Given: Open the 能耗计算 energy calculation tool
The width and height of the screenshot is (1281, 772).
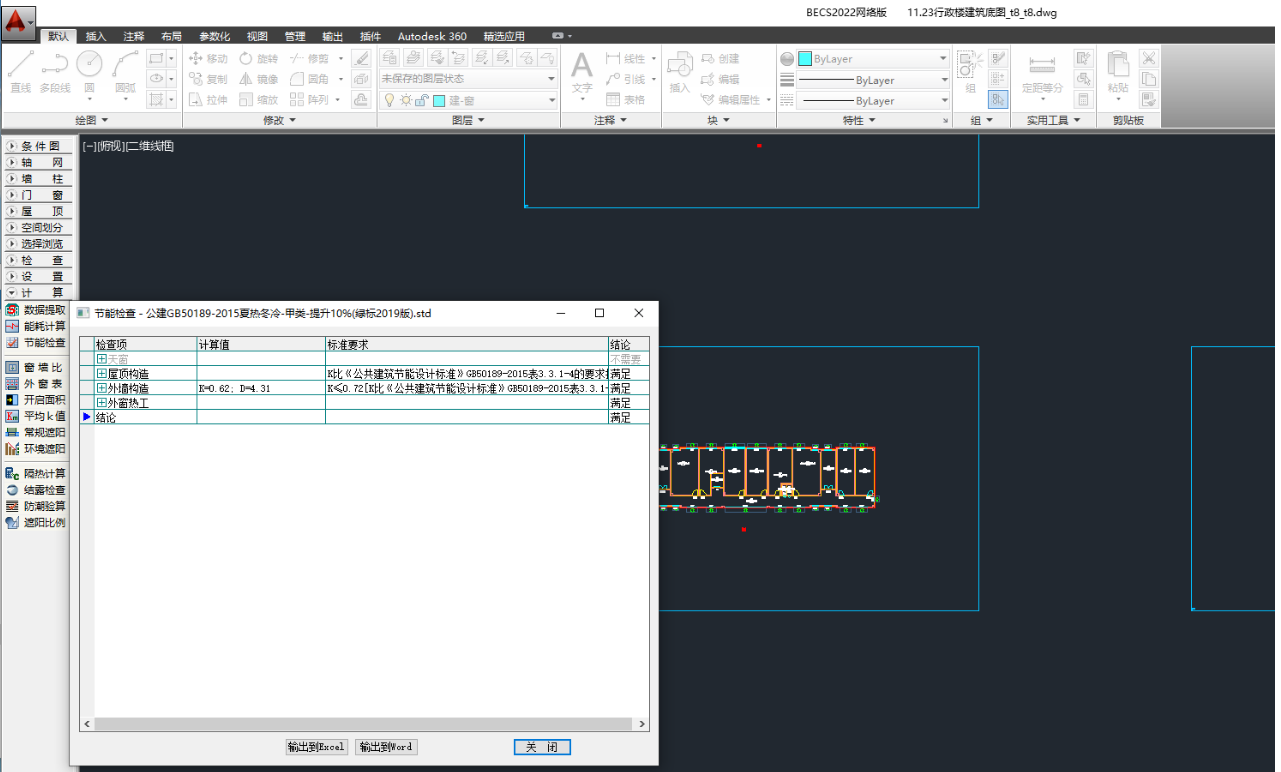Looking at the screenshot, I should click(x=12, y=326).
